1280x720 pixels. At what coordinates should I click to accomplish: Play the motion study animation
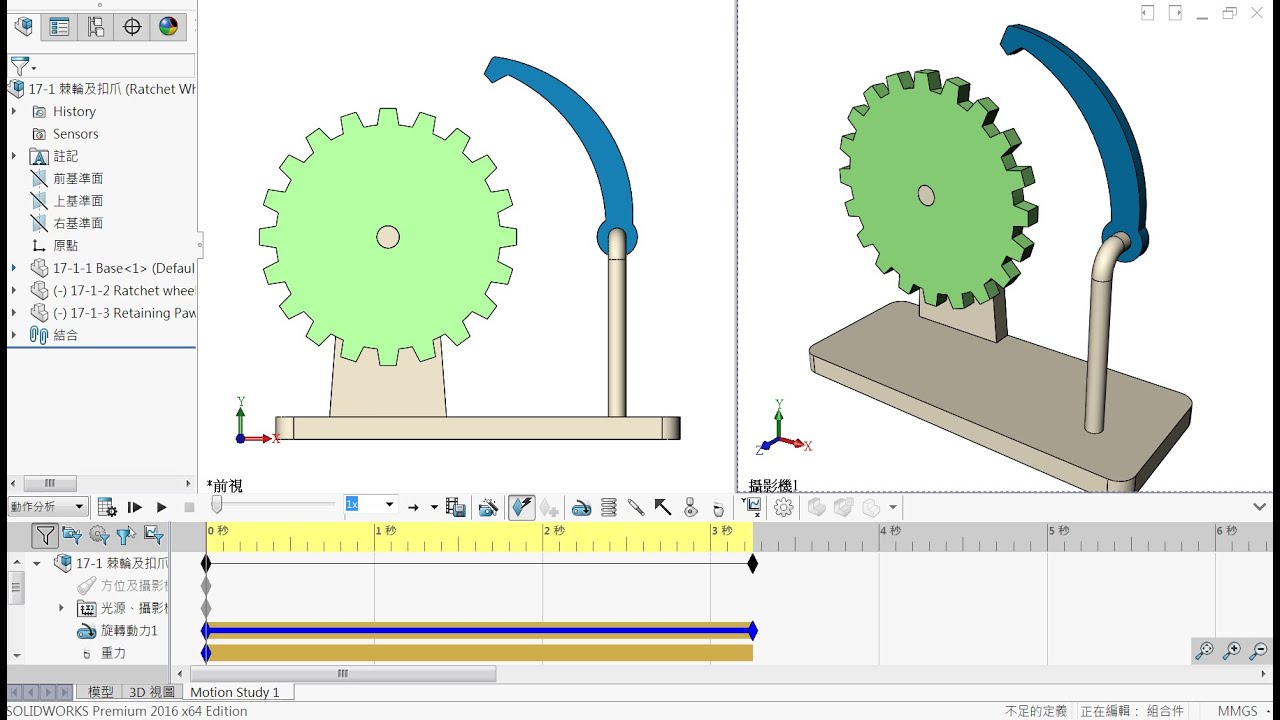coord(161,508)
